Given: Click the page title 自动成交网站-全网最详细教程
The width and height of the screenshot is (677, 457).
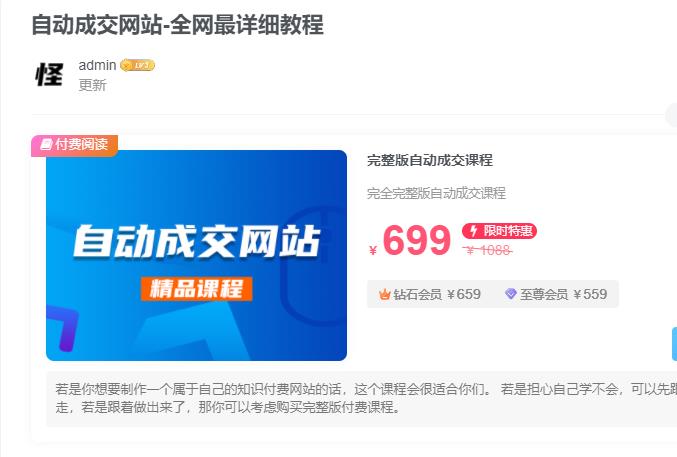Looking at the screenshot, I should 177,25.
